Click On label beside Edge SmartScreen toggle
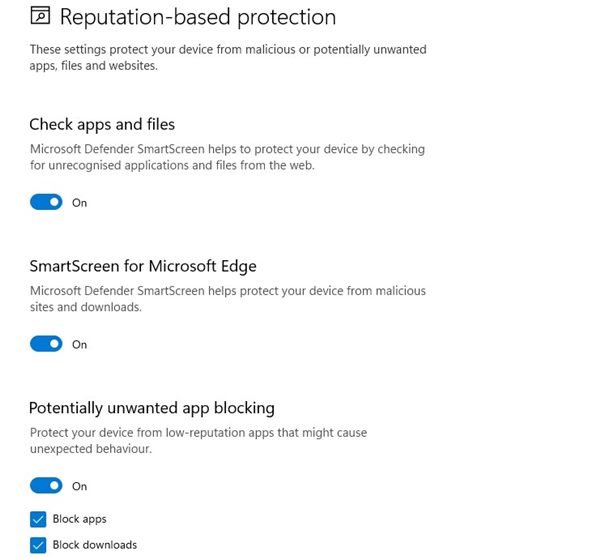 click(x=80, y=345)
